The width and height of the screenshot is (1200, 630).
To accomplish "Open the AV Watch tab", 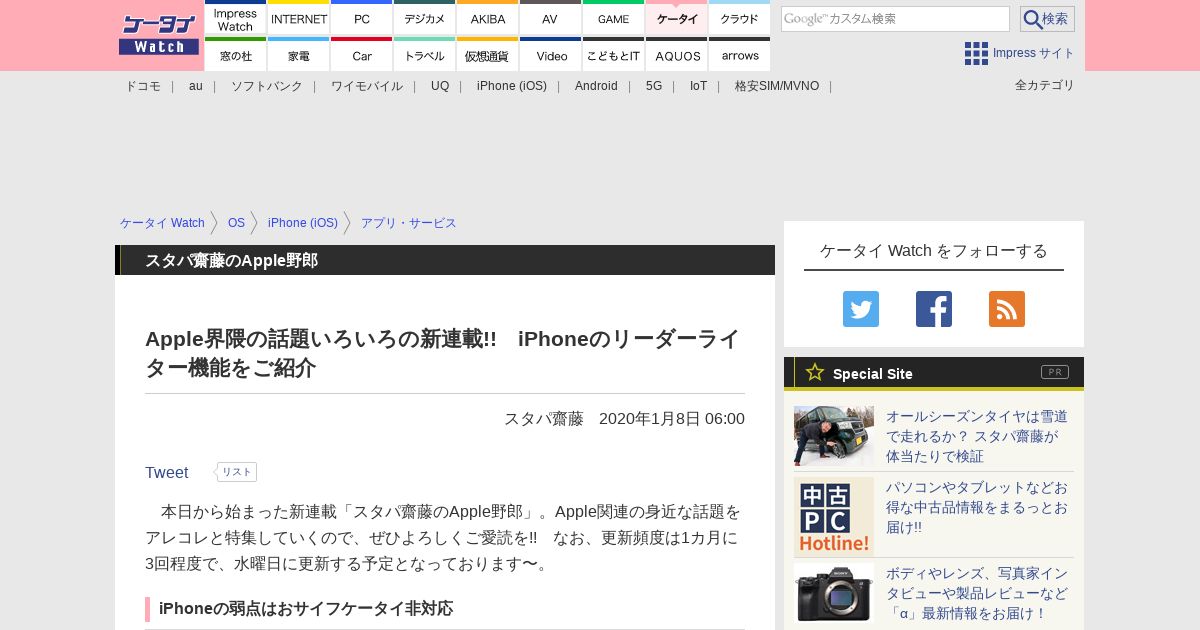I will pos(551,18).
